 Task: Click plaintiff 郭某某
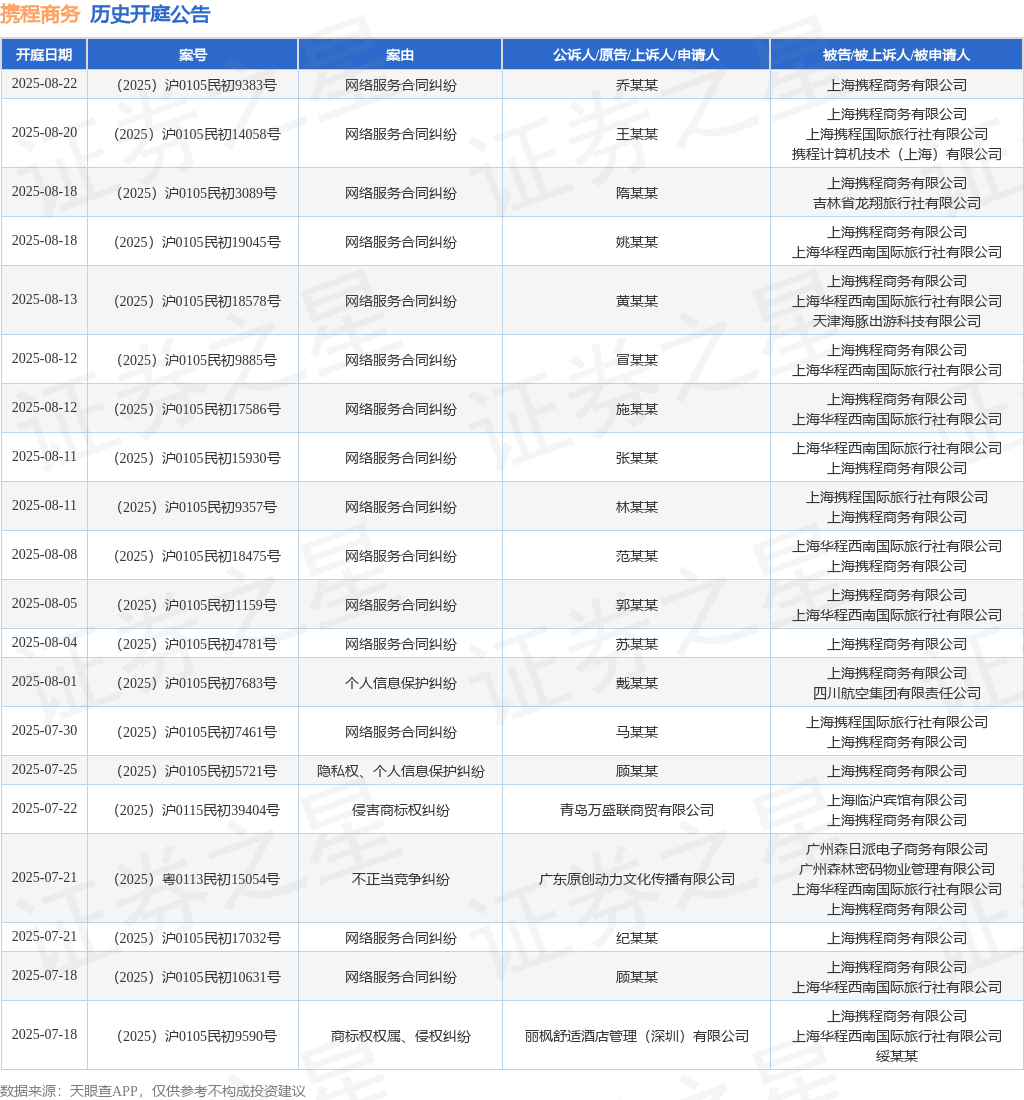click(x=637, y=605)
